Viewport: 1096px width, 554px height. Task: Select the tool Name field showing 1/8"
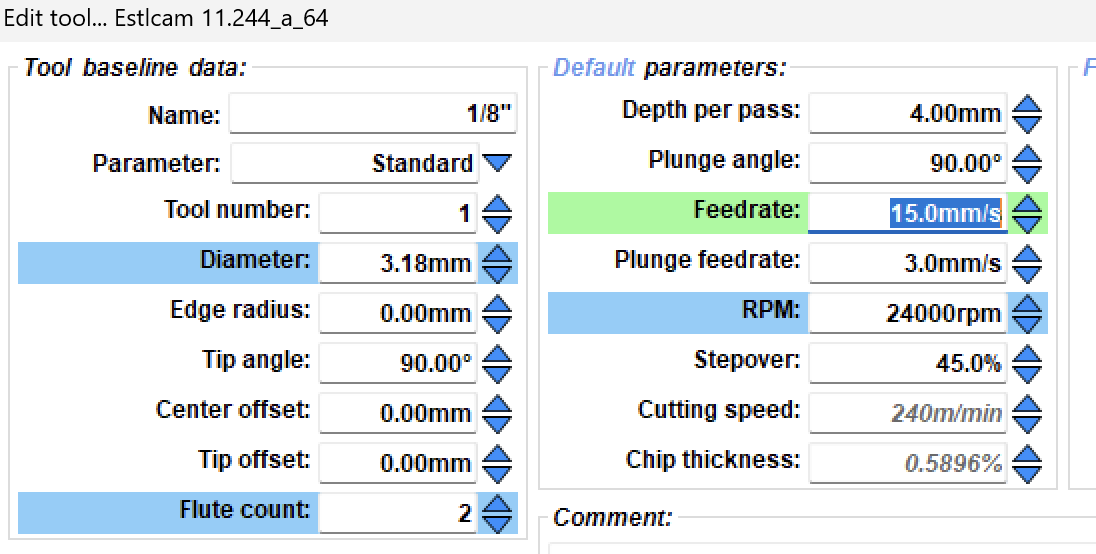373,113
